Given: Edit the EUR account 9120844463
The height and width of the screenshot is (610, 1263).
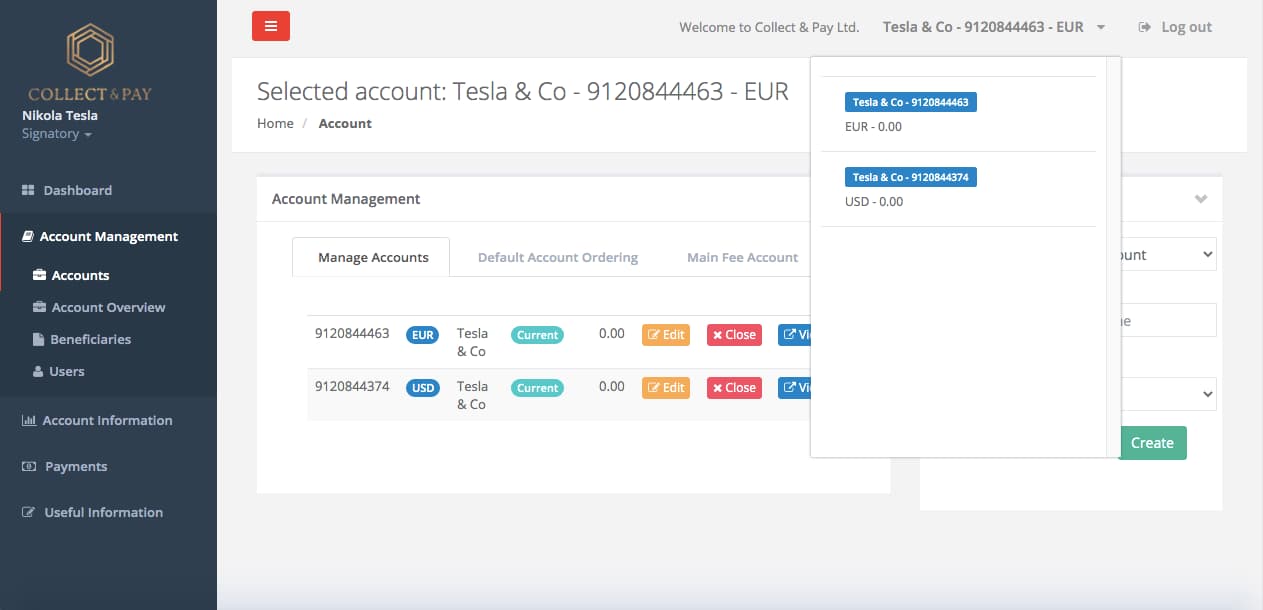Looking at the screenshot, I should tap(665, 335).
